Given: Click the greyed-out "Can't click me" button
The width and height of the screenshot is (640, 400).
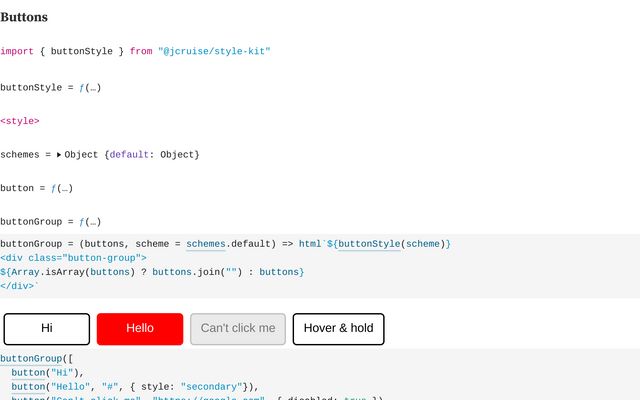Looking at the screenshot, I should pos(238,329).
